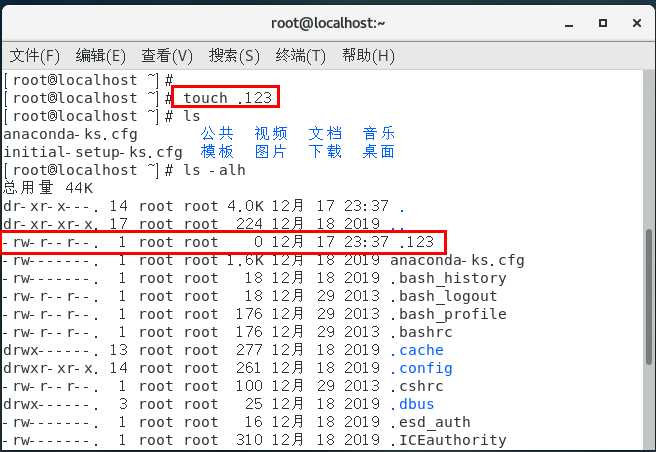Click .bashrc filename
Image resolution: width=656 pixels, height=452 pixels.
421,332
